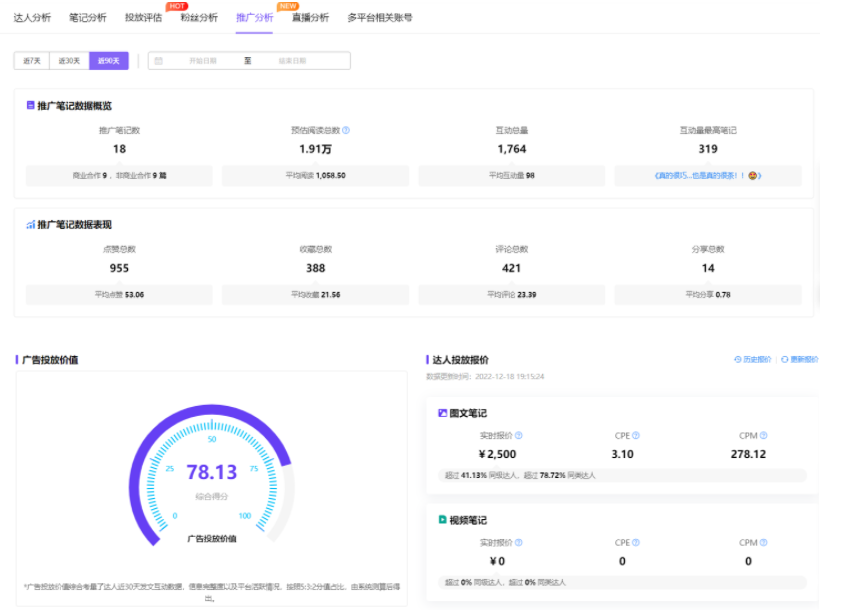This screenshot has height=613, width=849.
Task: Switch to the 达人分析 tab
Action: coord(32,18)
